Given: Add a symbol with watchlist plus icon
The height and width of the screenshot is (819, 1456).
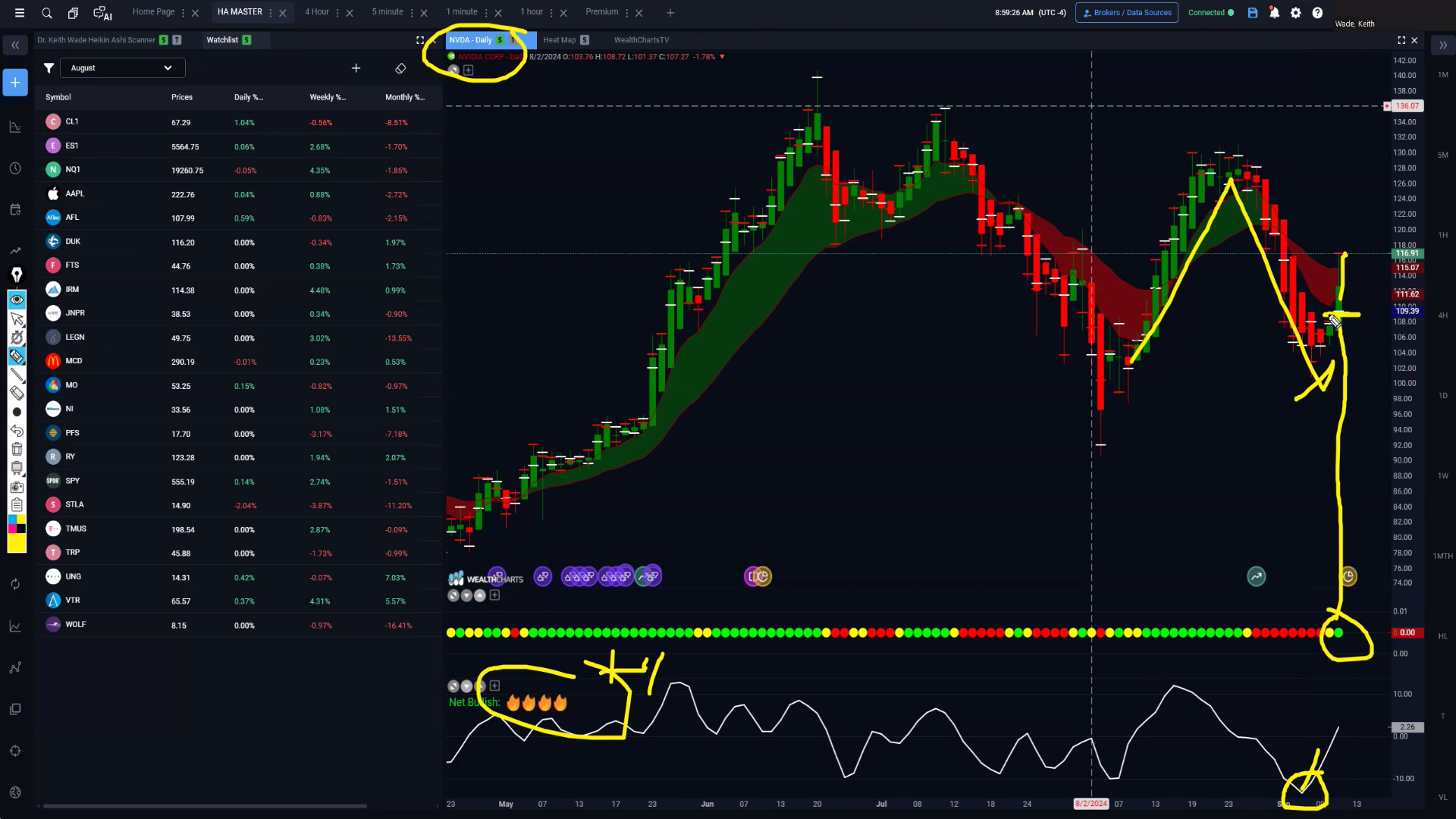Looking at the screenshot, I should (x=356, y=68).
